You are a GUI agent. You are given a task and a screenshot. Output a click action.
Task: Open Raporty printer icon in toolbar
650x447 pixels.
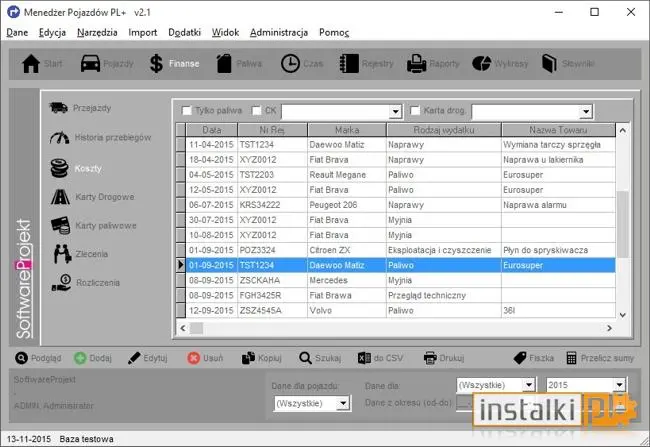coord(416,64)
